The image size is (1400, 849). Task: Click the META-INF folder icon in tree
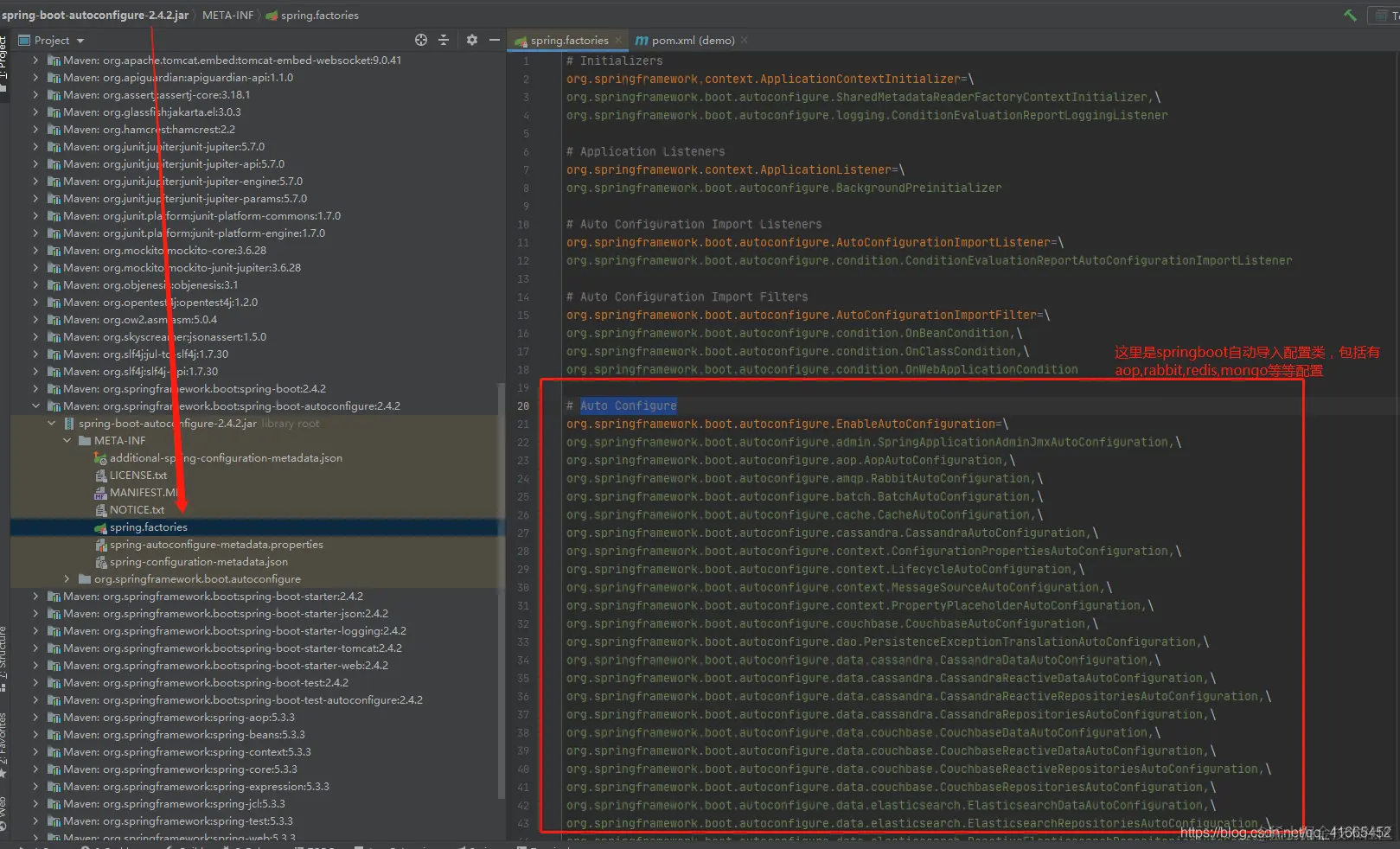85,441
